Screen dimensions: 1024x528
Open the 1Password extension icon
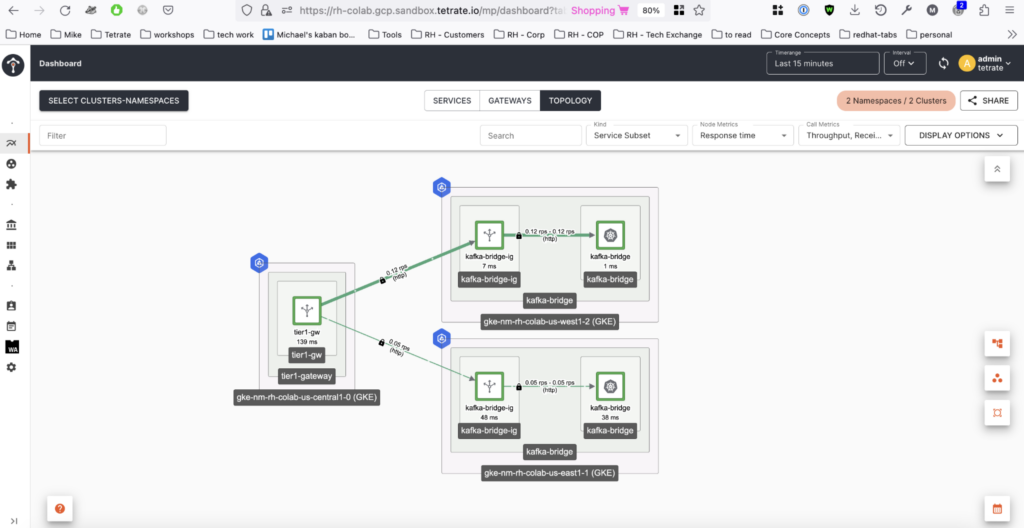click(x=803, y=10)
